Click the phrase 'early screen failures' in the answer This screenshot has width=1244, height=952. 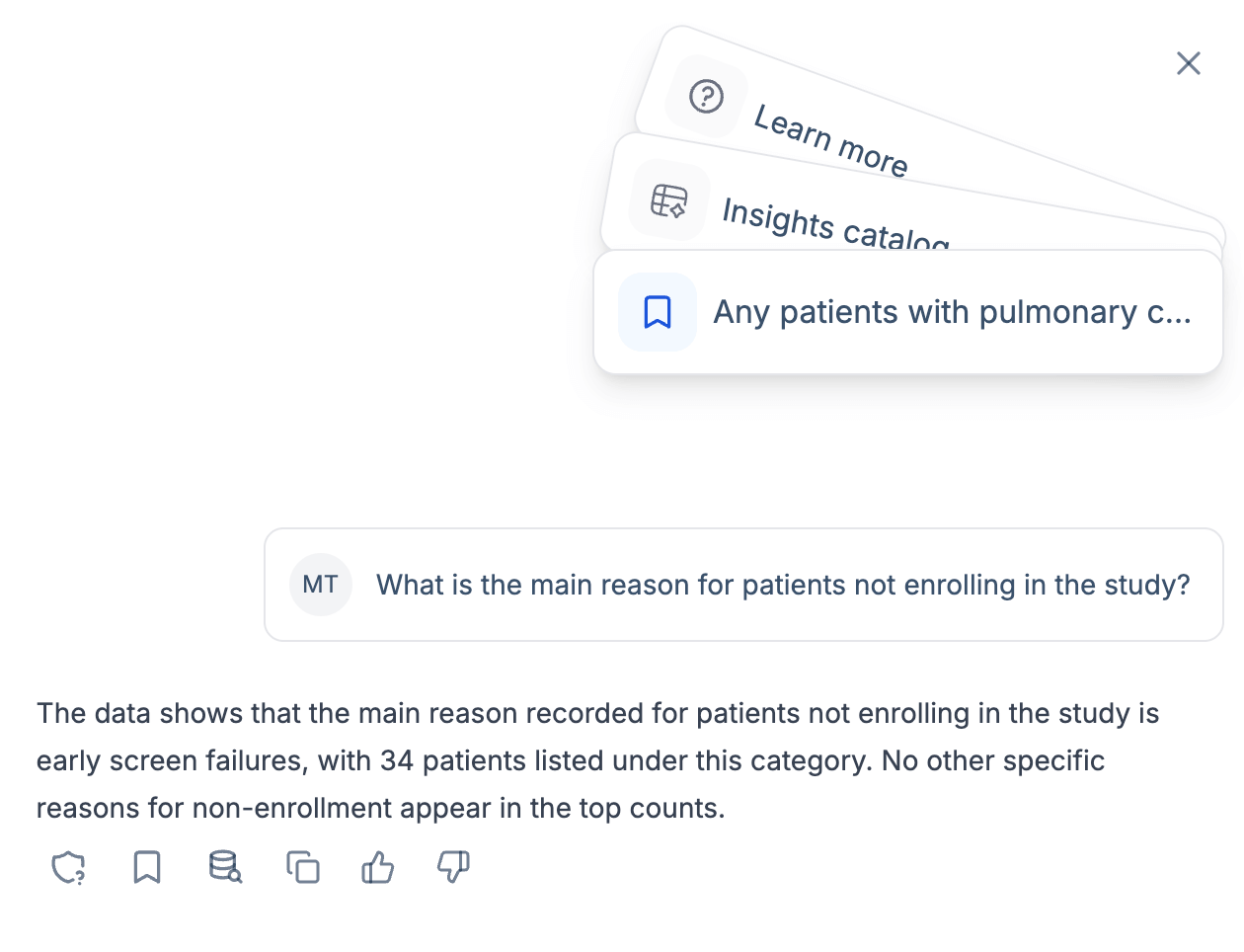[x=168, y=761]
